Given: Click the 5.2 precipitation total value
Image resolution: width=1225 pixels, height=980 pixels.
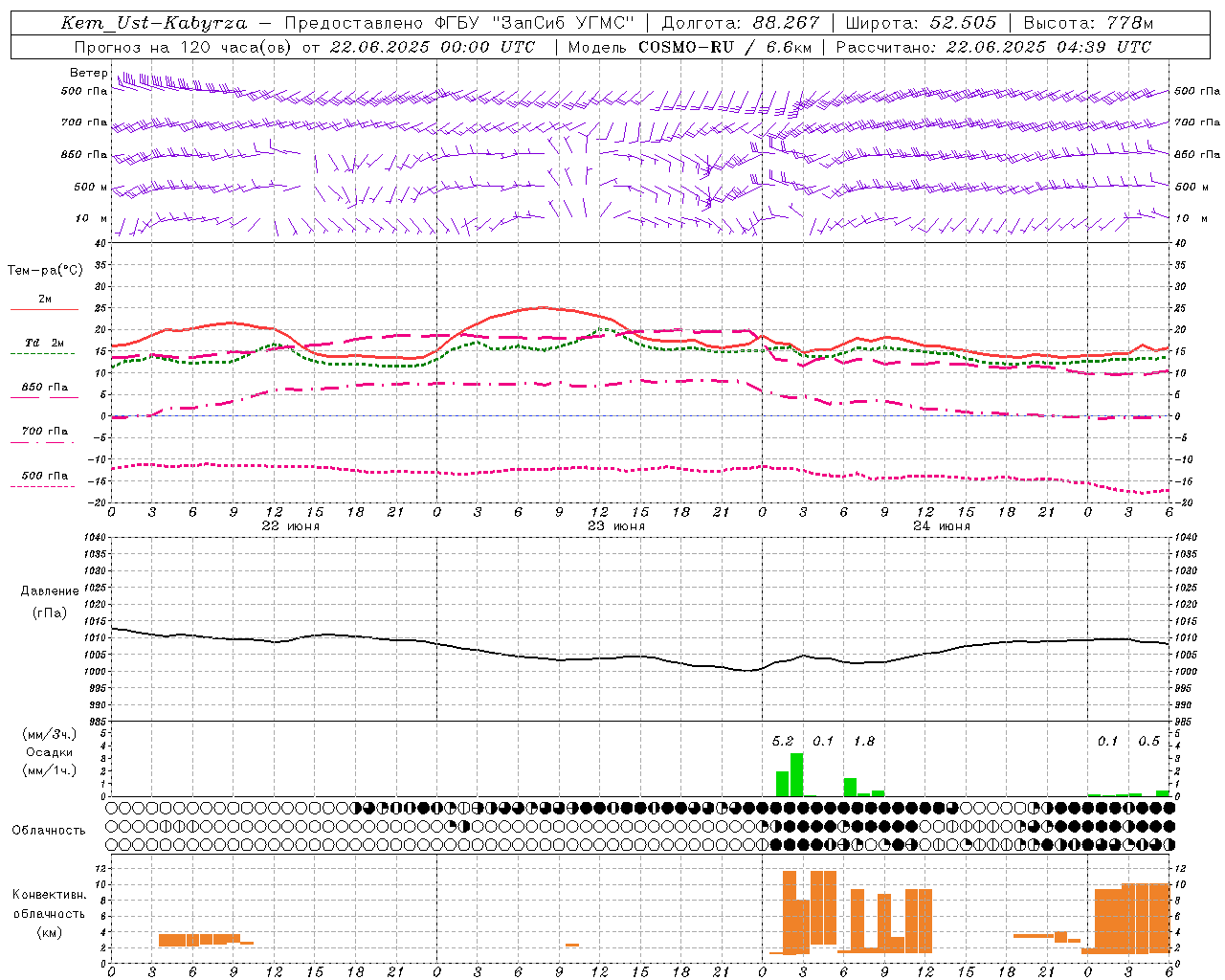Looking at the screenshot, I should click(783, 742).
